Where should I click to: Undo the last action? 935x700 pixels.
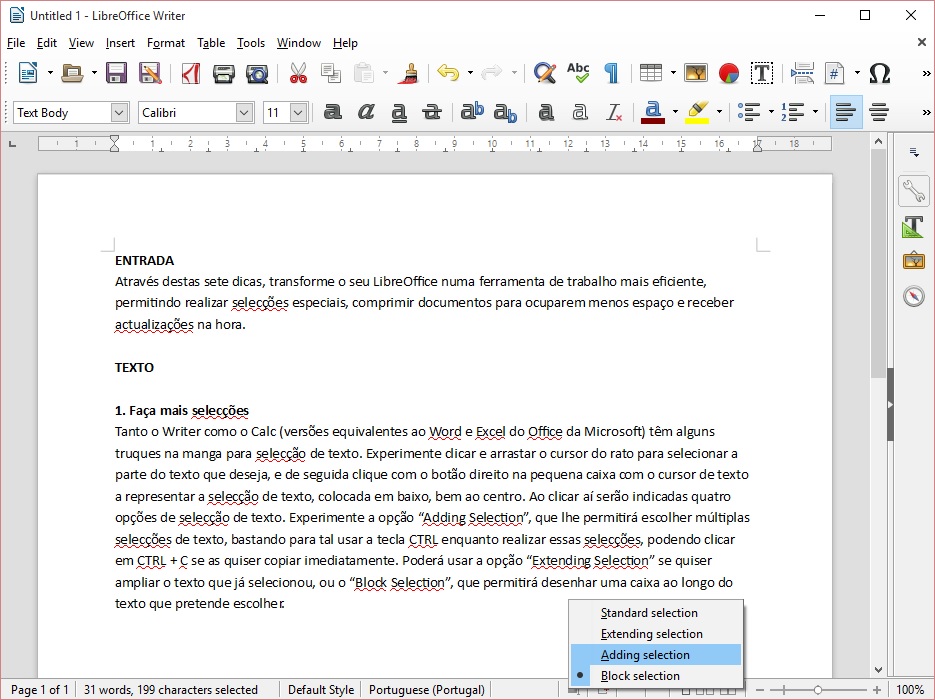448,73
